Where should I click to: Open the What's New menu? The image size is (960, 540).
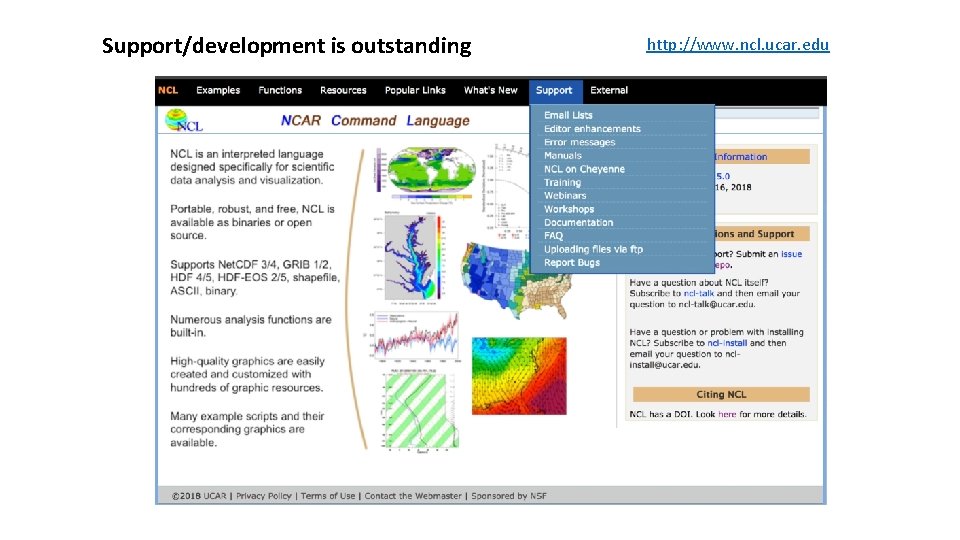pyautogui.click(x=490, y=90)
